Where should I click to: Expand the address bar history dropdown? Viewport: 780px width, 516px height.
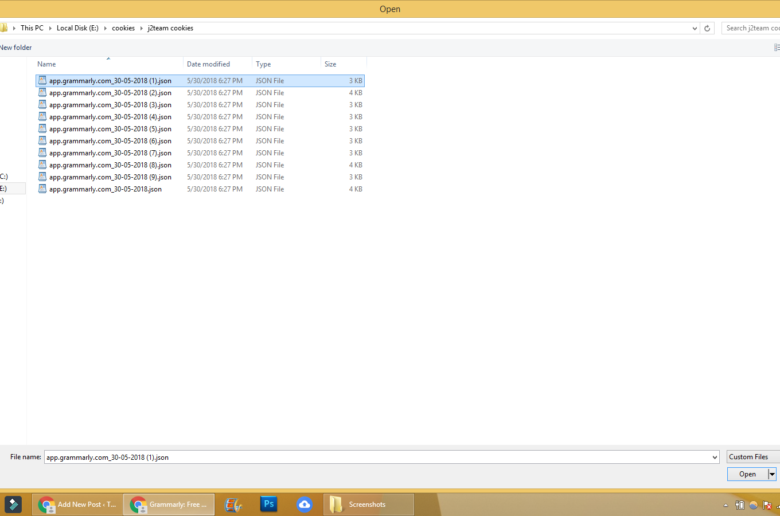tap(694, 28)
